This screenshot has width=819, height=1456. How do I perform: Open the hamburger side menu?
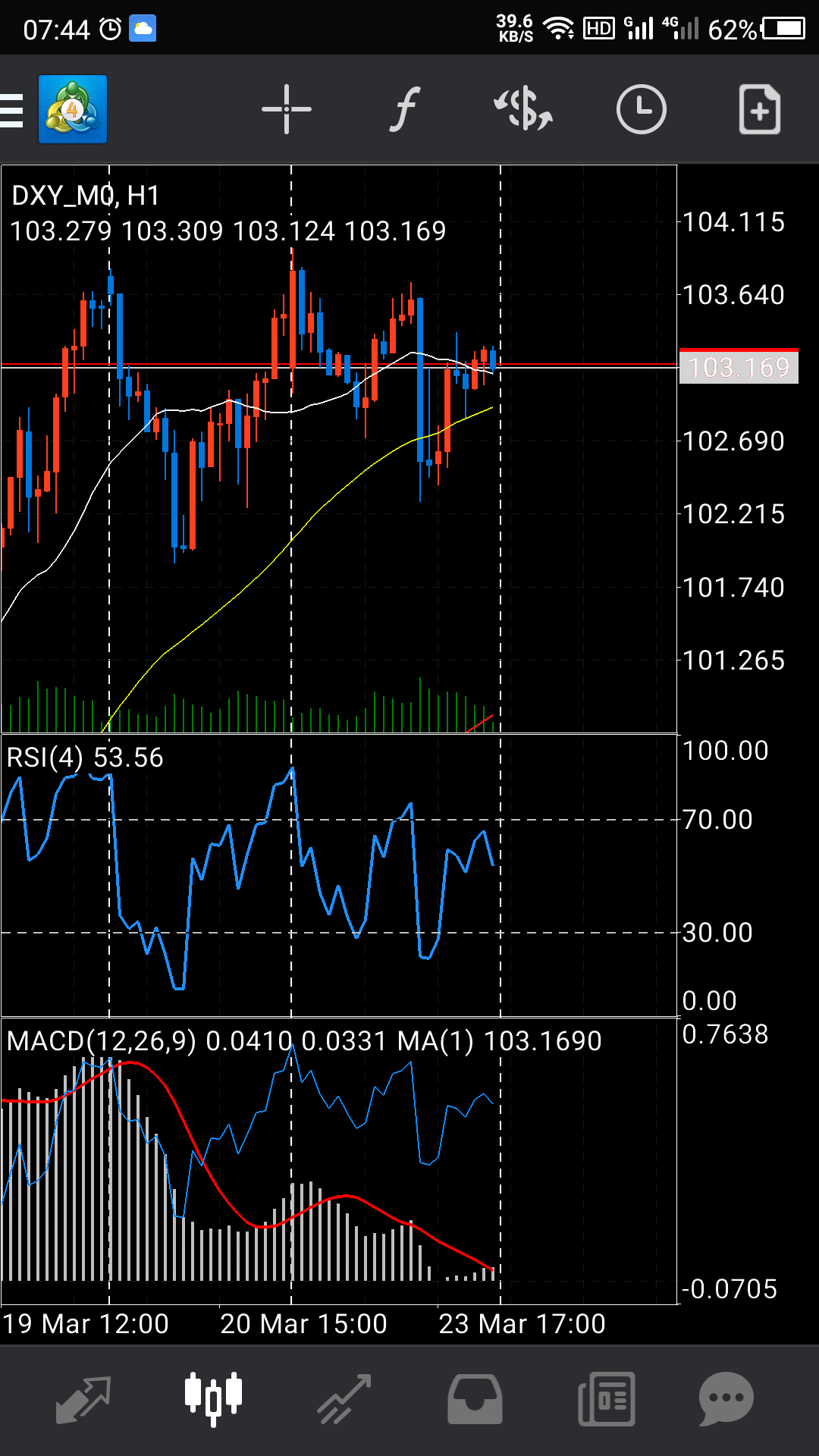[11, 111]
